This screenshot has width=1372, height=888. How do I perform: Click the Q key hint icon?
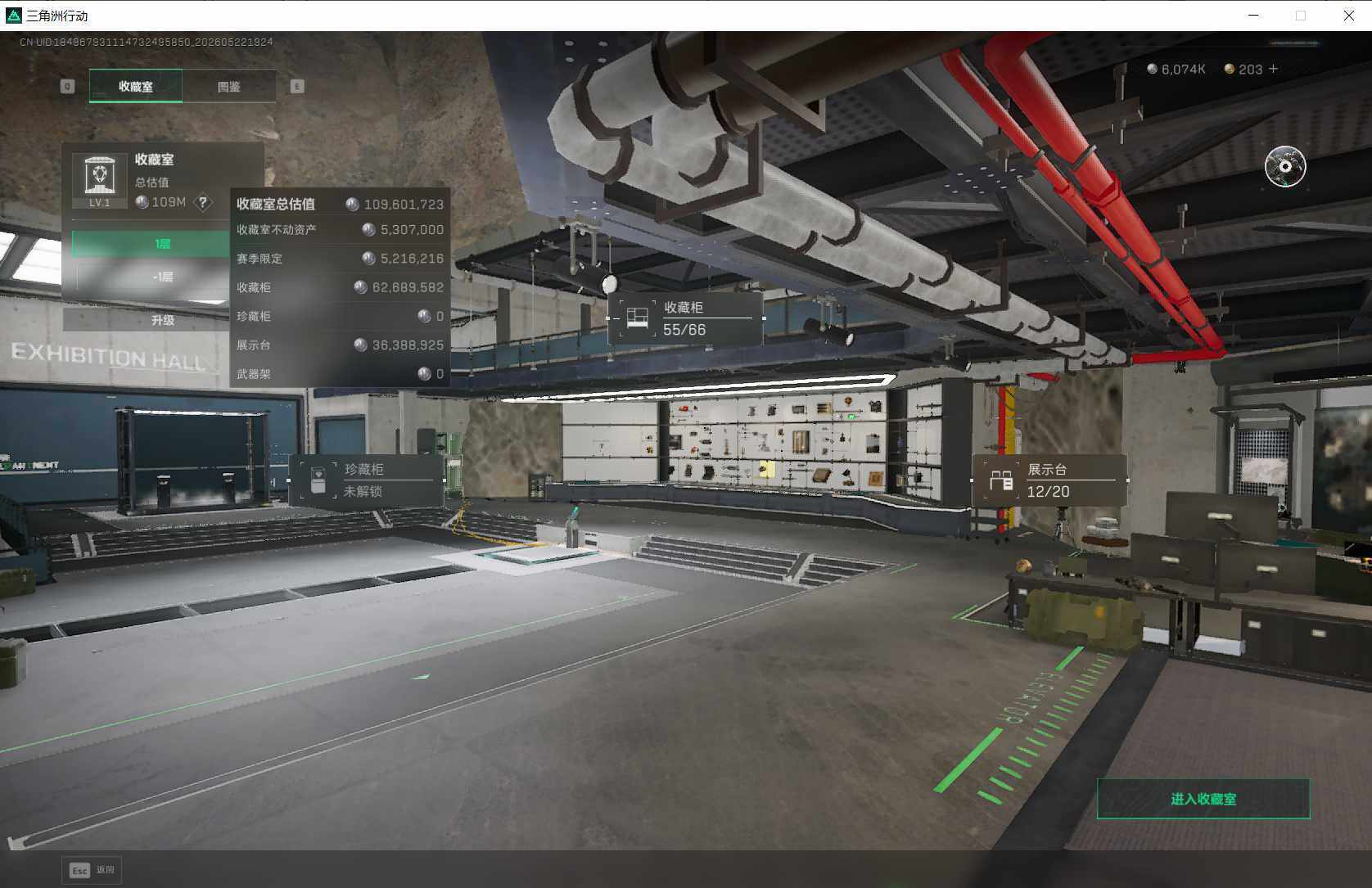point(67,86)
